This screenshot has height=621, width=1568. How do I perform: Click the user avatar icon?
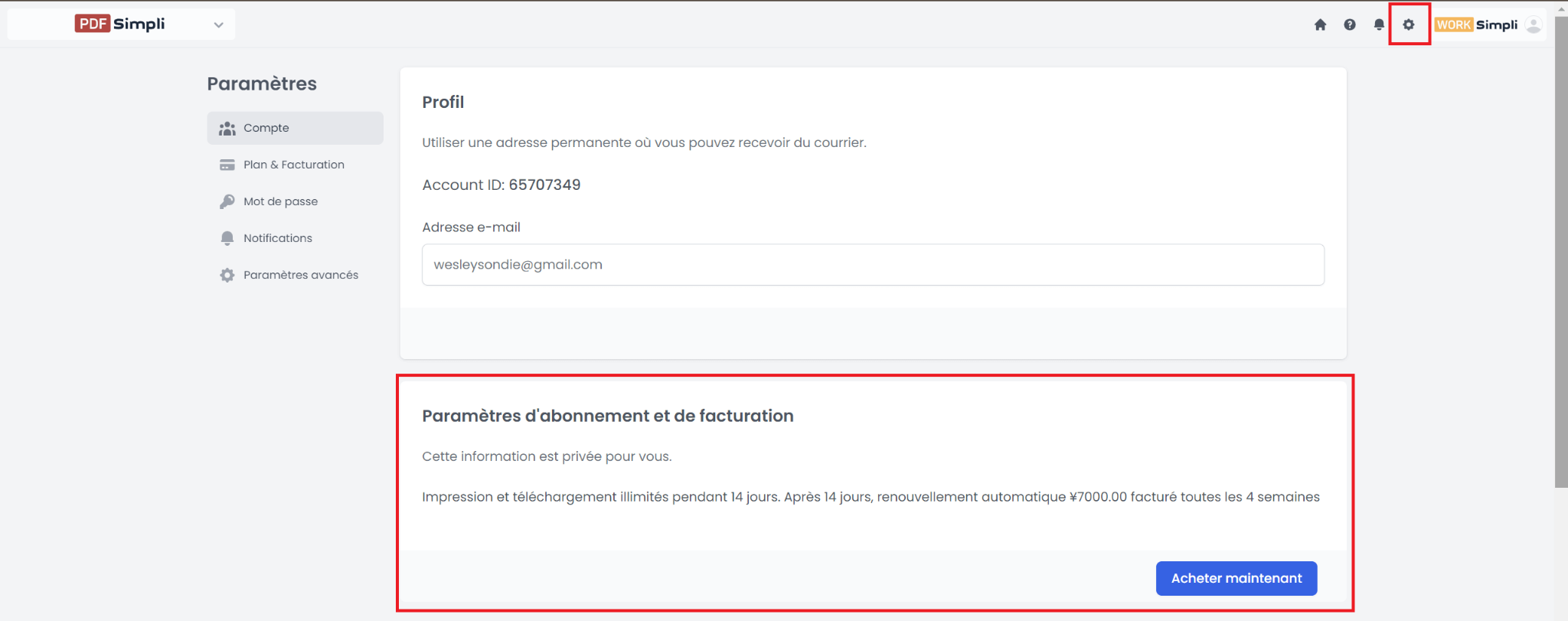point(1534,25)
